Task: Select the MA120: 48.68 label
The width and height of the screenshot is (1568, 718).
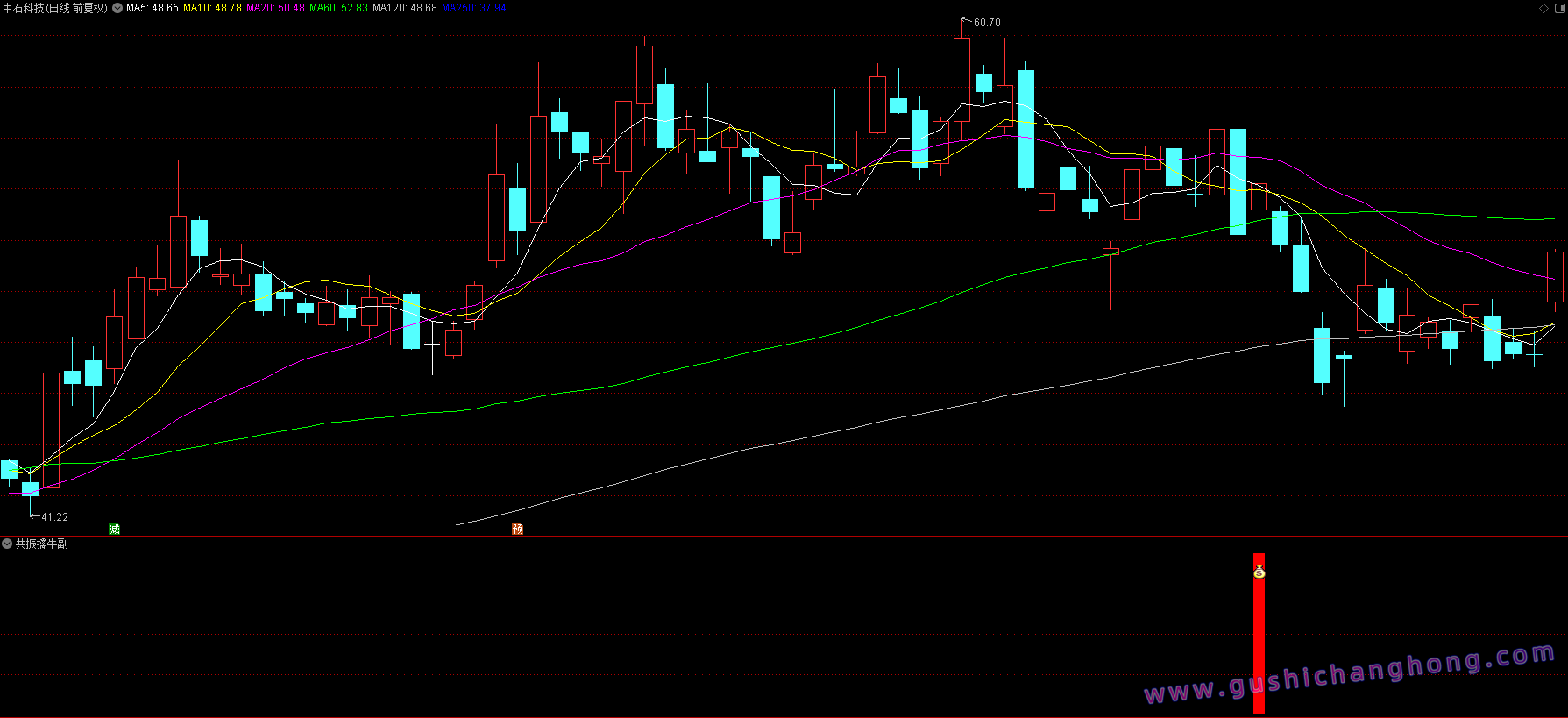Action: [404, 8]
